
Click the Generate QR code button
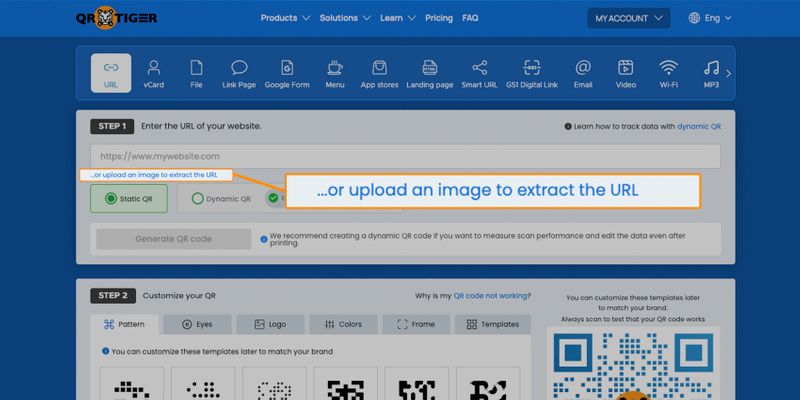click(173, 239)
